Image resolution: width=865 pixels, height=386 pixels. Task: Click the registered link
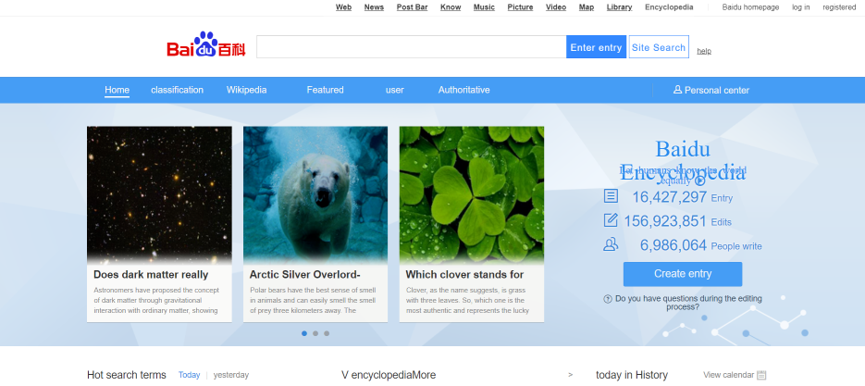839,7
